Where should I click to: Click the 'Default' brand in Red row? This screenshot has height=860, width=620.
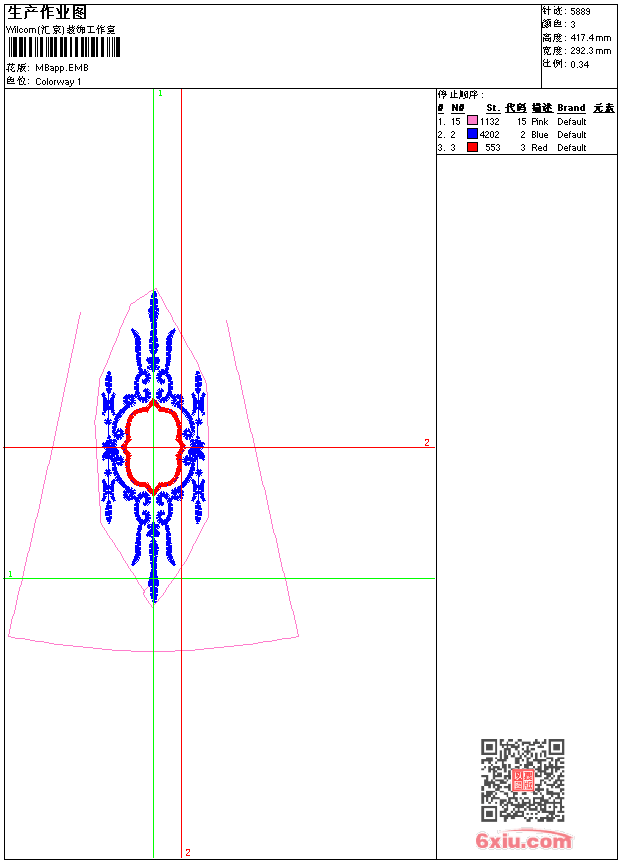[572, 148]
